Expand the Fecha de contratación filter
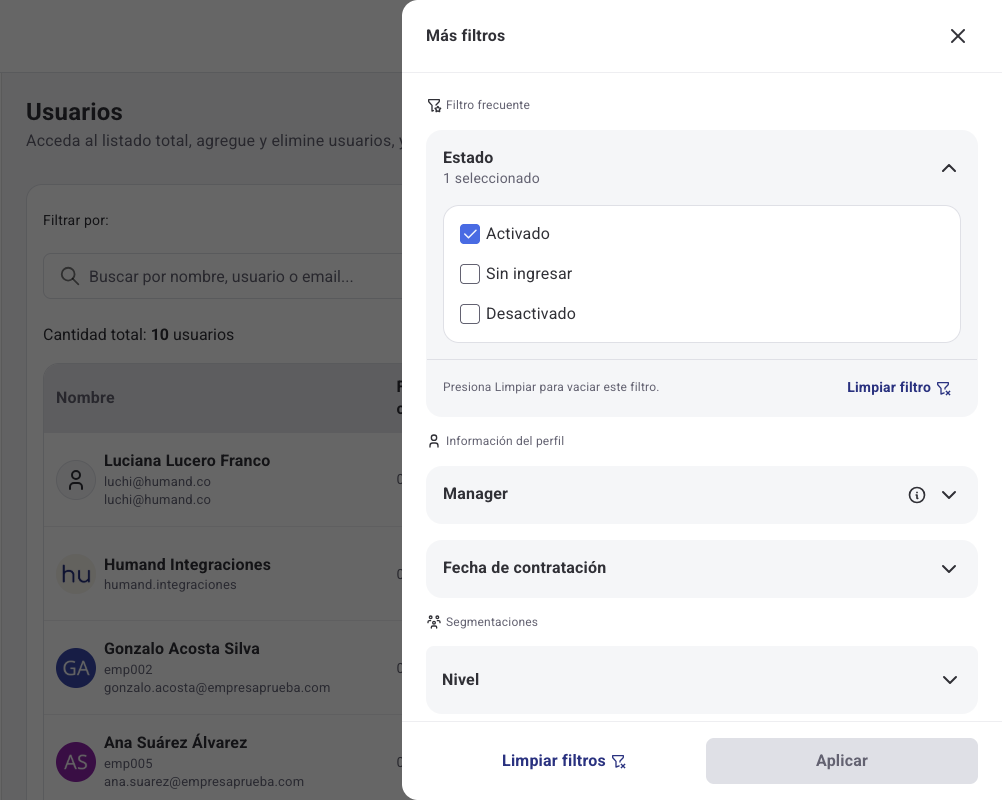This screenshot has width=1002, height=800. pyautogui.click(x=949, y=569)
